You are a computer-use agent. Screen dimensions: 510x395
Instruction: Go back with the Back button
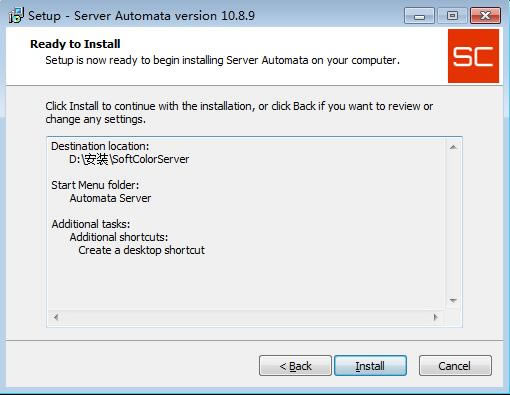click(295, 366)
